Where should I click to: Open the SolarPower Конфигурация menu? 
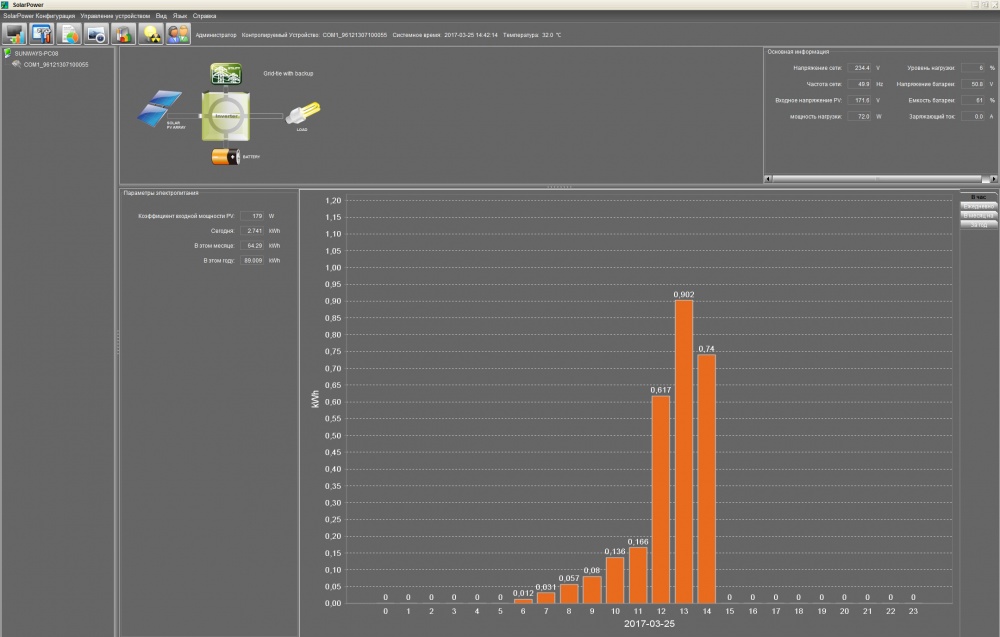tap(39, 16)
